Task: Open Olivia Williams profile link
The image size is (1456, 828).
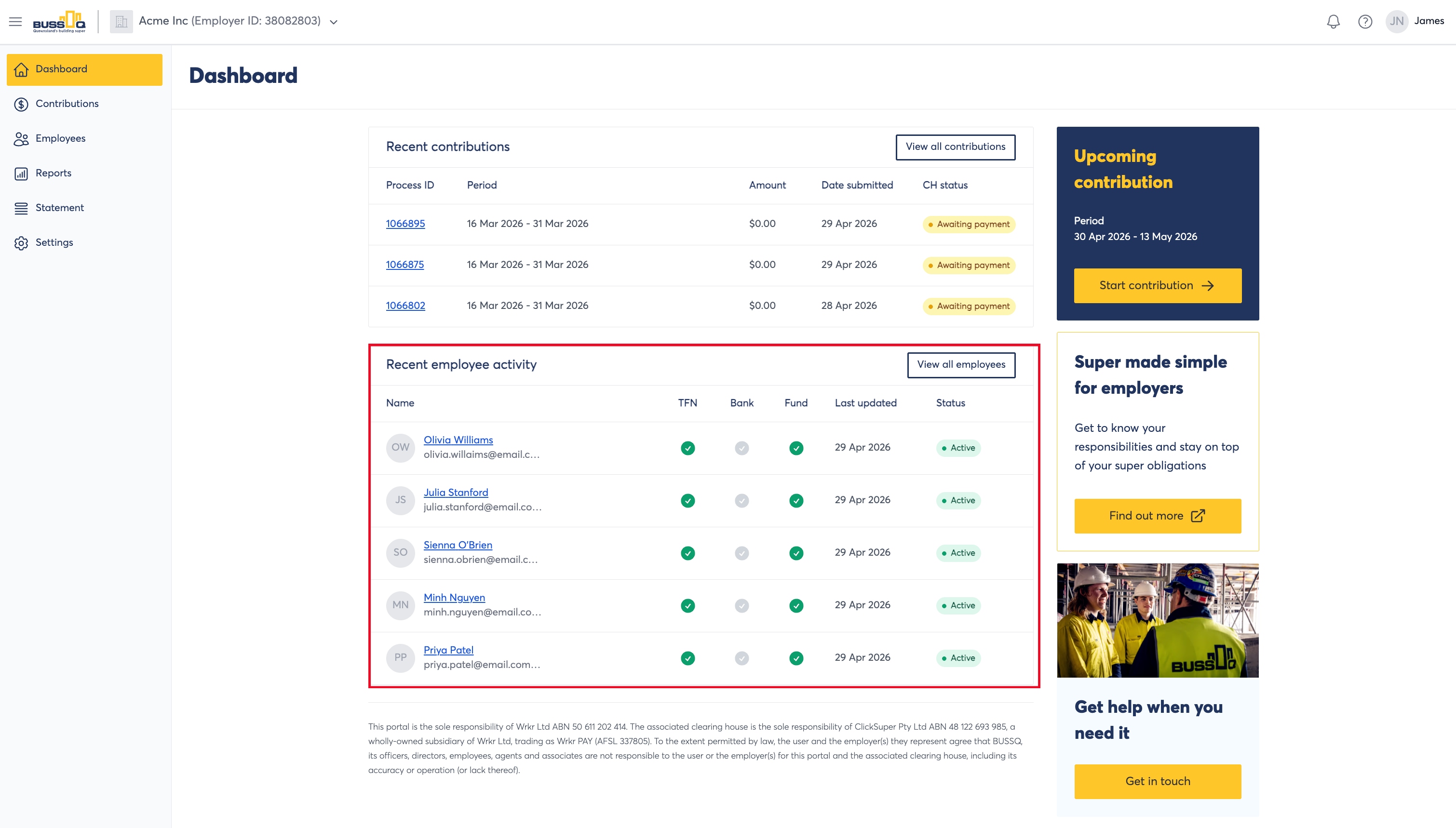Action: pyautogui.click(x=458, y=440)
